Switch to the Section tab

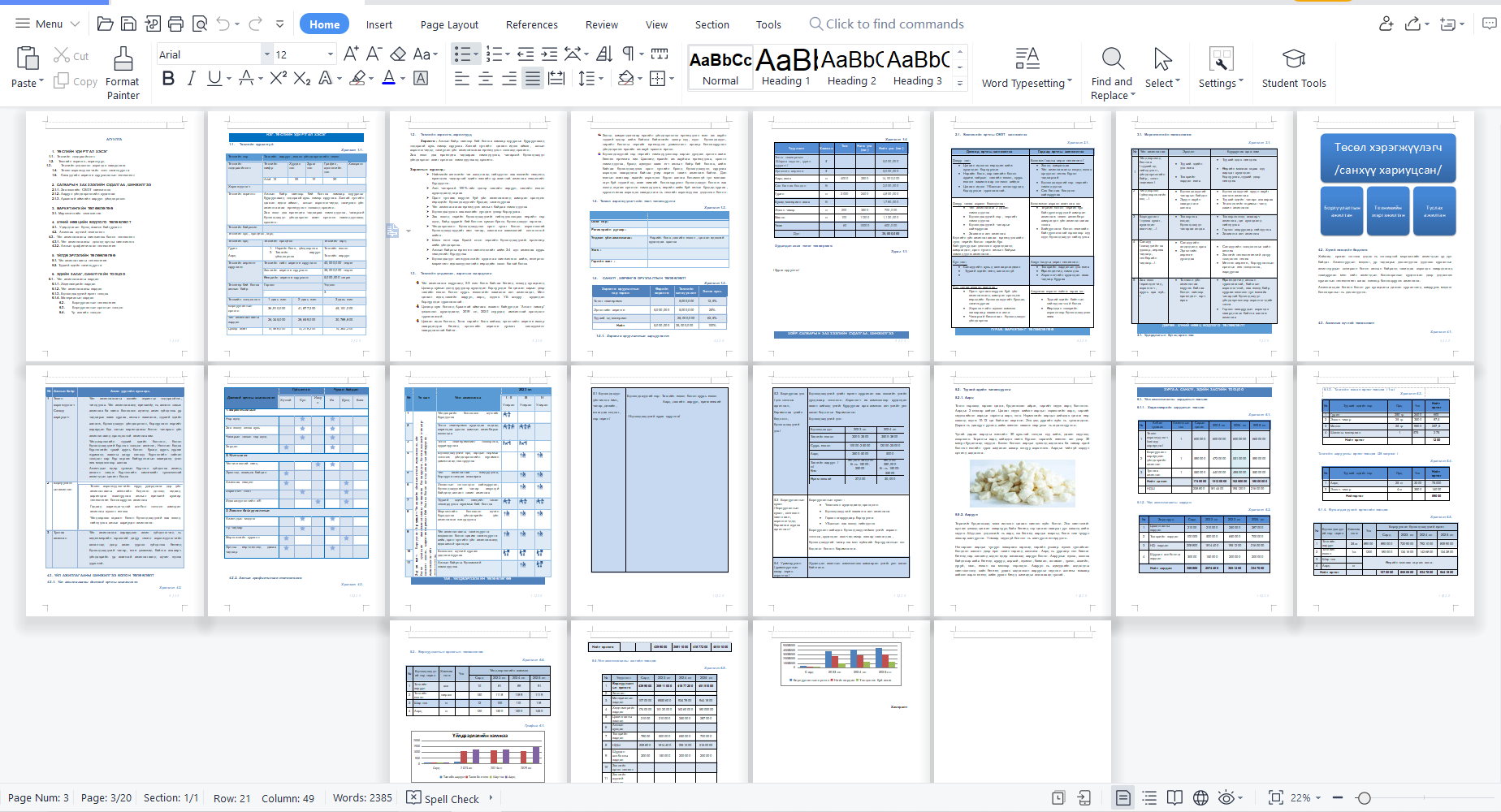click(x=712, y=24)
